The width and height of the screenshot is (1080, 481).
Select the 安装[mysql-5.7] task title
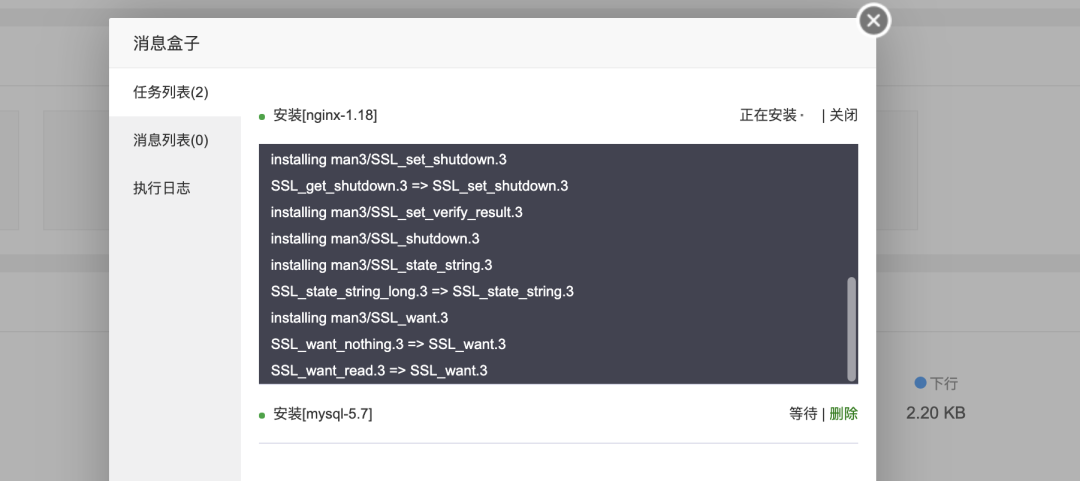[x=323, y=414]
